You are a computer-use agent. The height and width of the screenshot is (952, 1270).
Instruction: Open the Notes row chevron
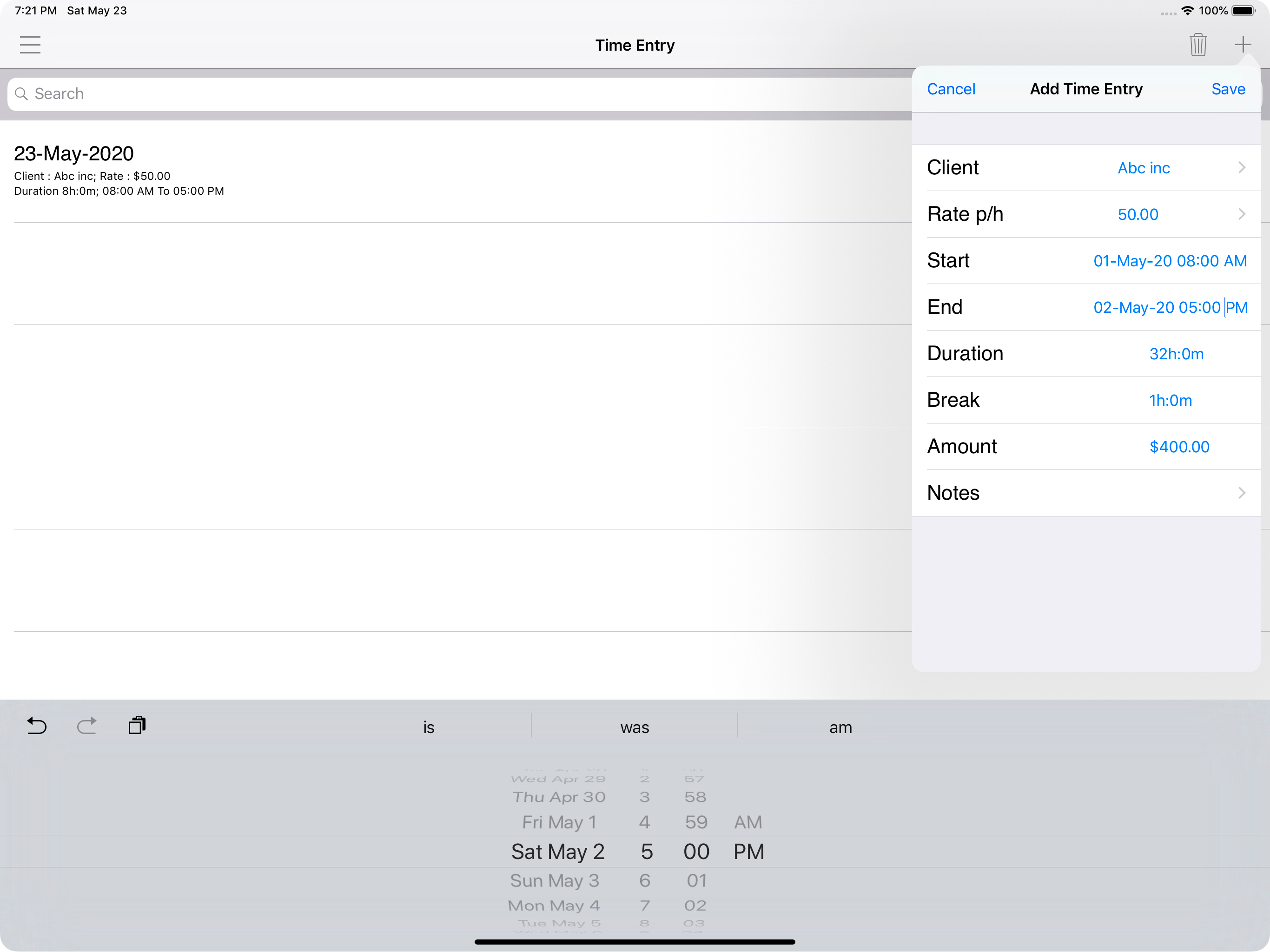pyautogui.click(x=1241, y=493)
